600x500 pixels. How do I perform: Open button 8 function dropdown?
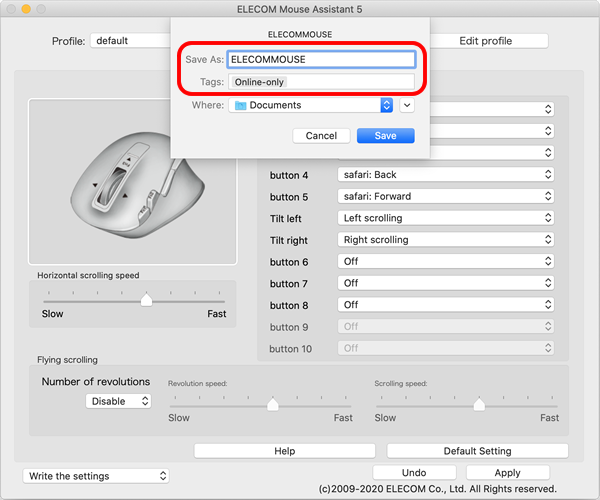tap(446, 305)
